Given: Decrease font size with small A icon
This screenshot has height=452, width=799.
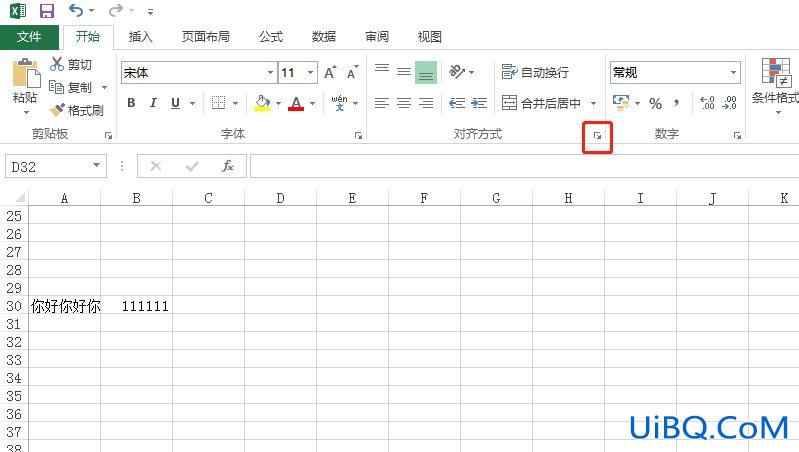Looking at the screenshot, I should click(352, 72).
